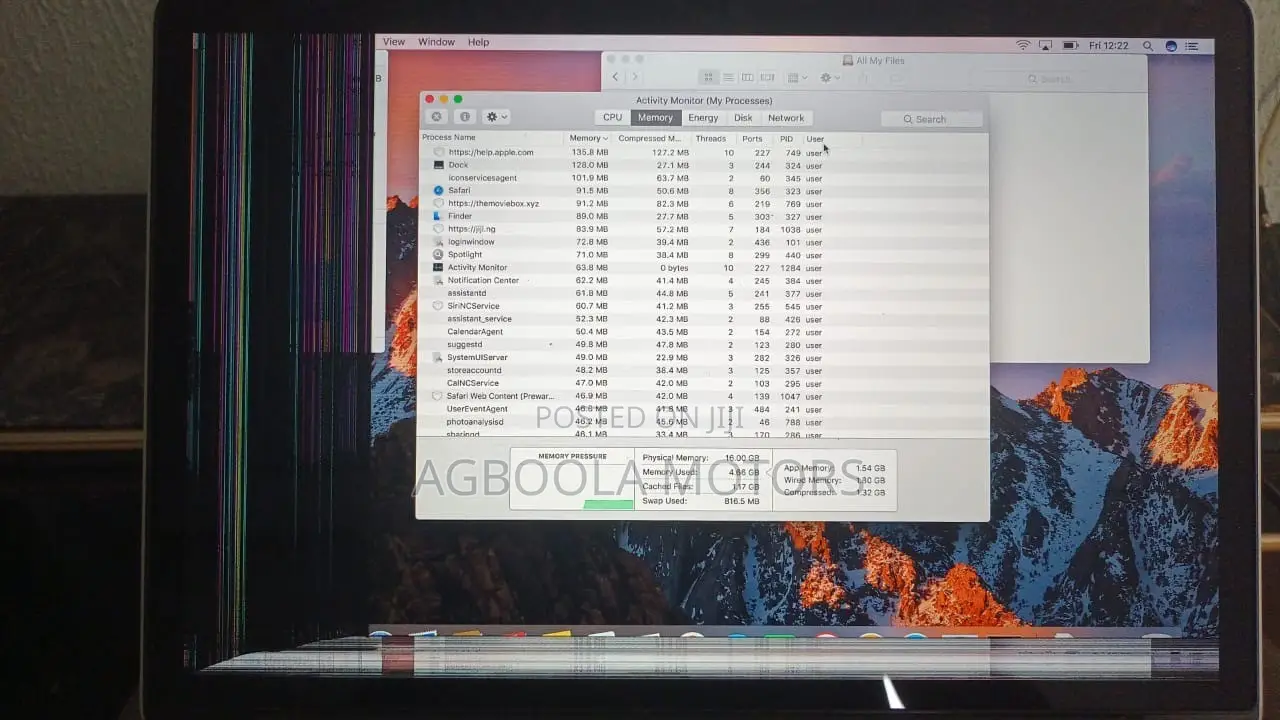
Task: Select the Spotlight process icon
Action: (x=438, y=255)
